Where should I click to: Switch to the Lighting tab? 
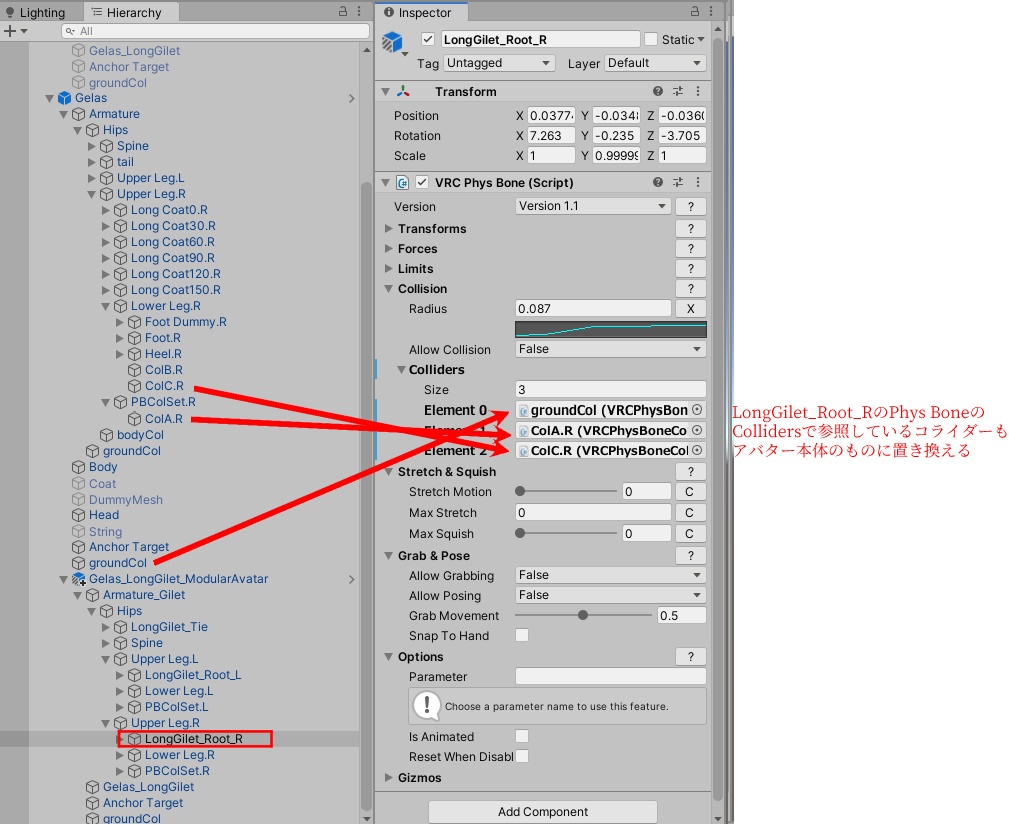coord(36,12)
